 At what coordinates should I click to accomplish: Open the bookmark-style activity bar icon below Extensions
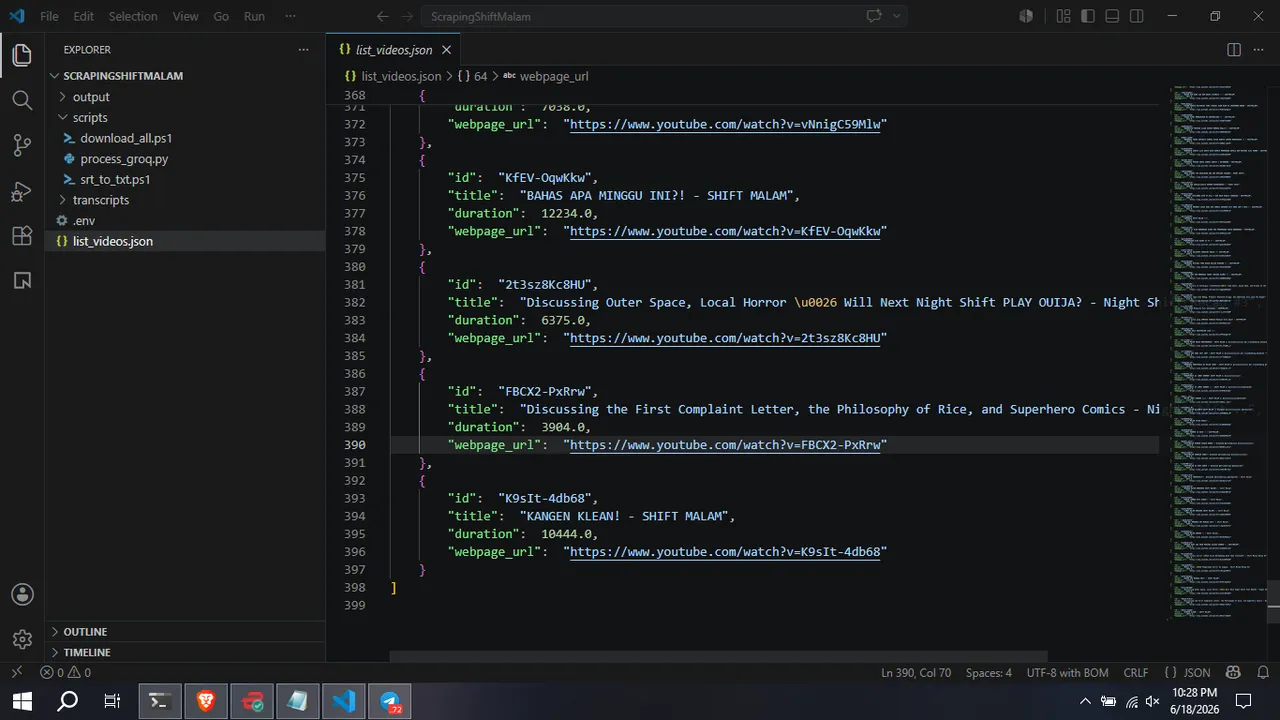[22, 281]
